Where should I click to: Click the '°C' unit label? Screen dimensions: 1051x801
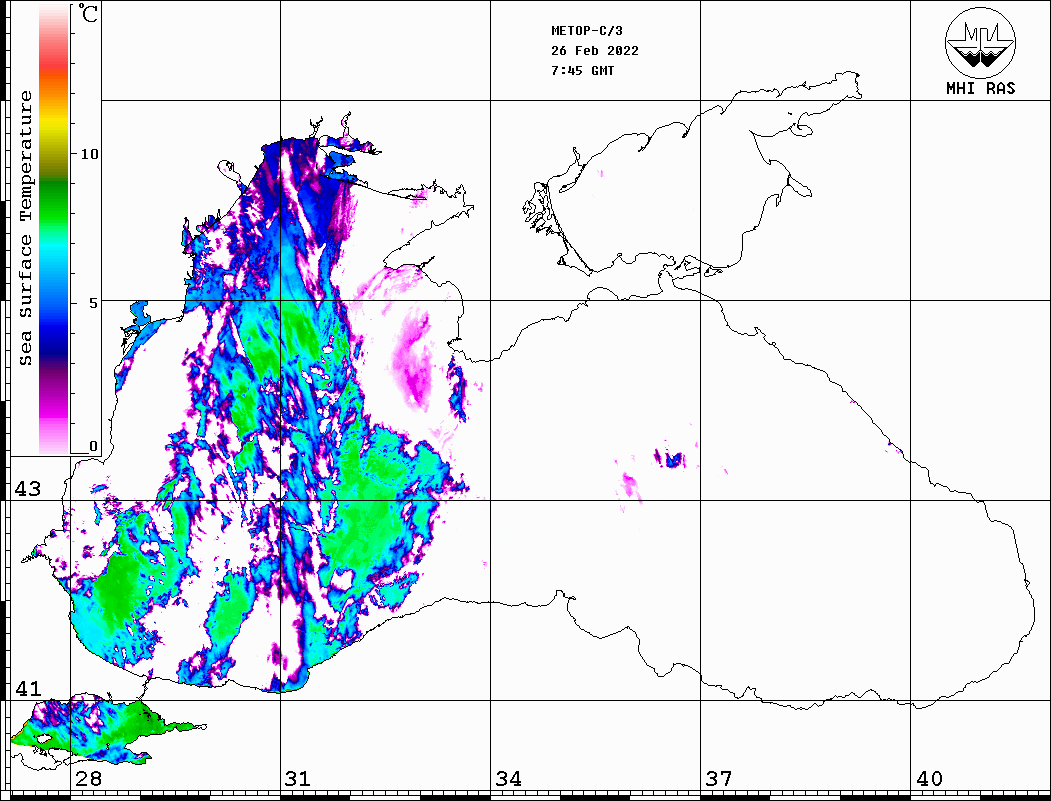pyautogui.click(x=88, y=13)
